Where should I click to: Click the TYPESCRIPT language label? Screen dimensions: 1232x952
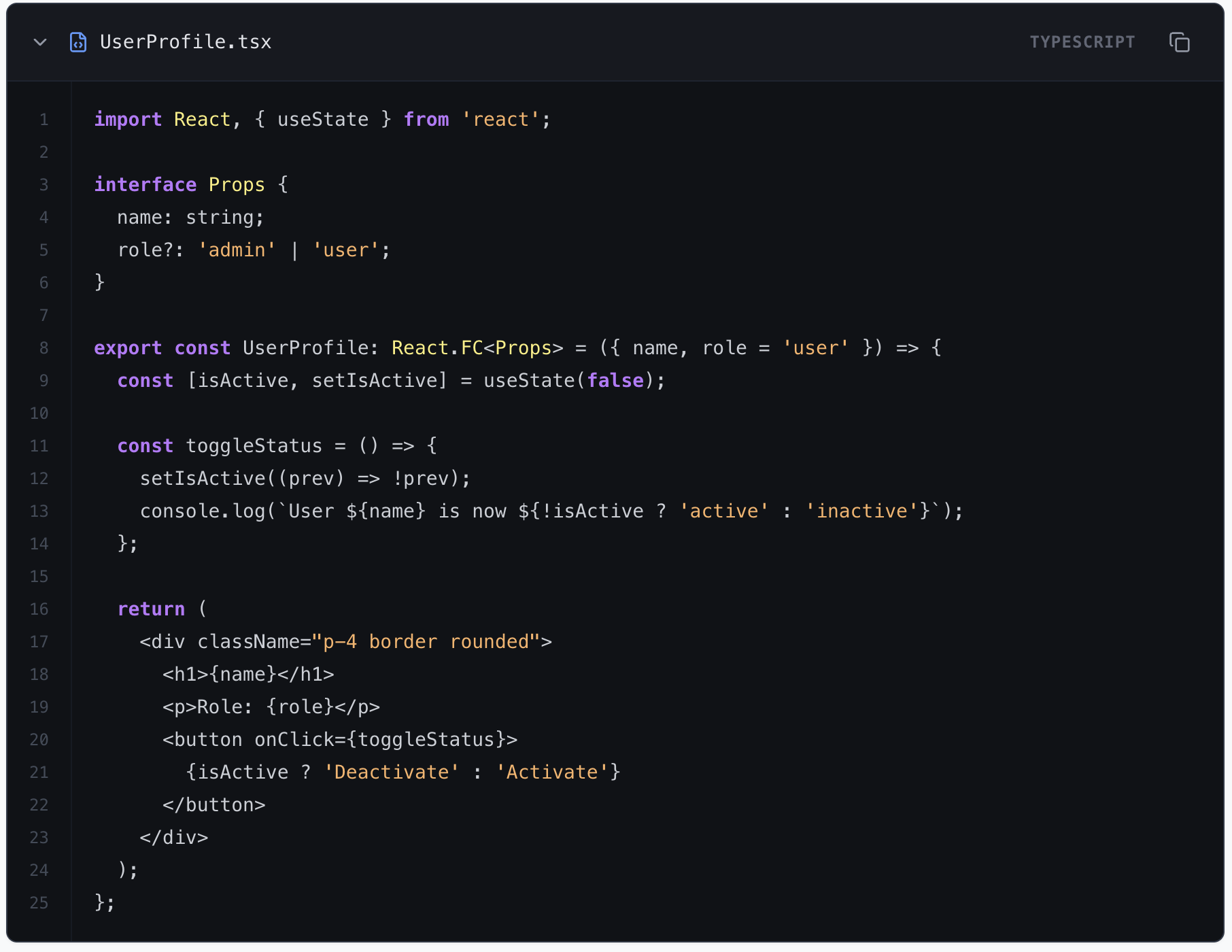tap(1082, 42)
